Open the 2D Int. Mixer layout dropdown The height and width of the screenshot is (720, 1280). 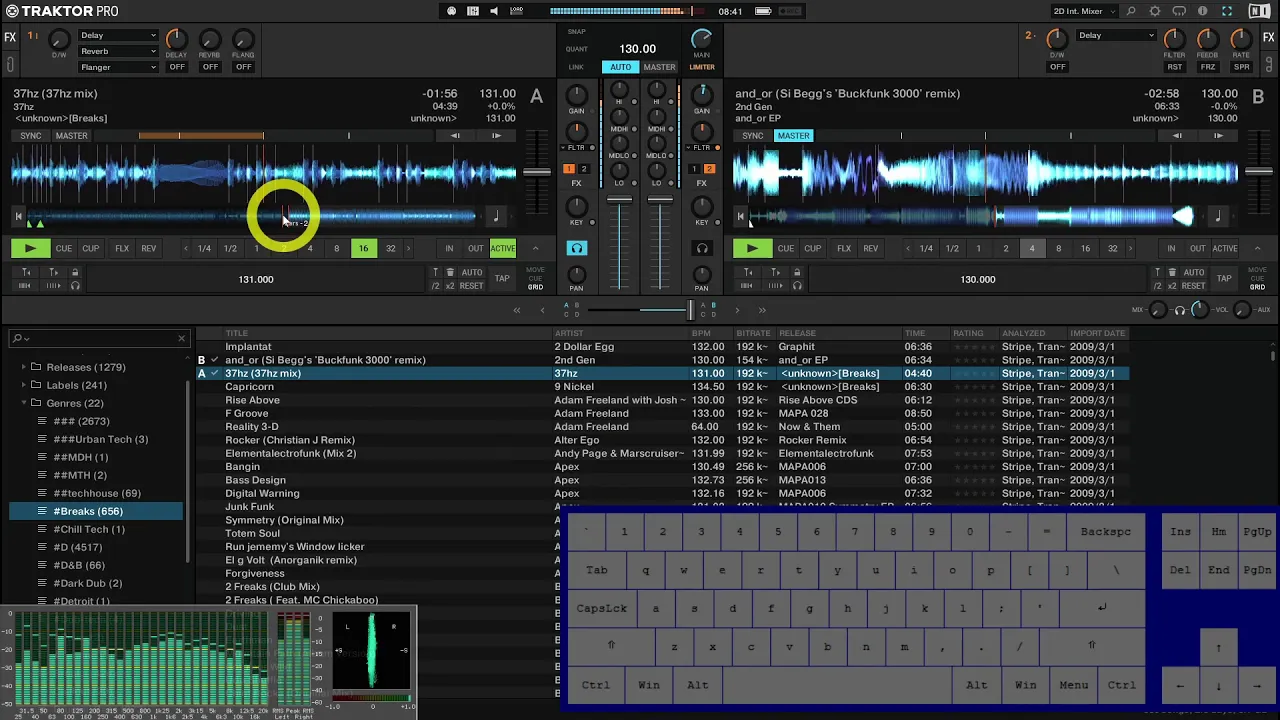click(x=1085, y=11)
